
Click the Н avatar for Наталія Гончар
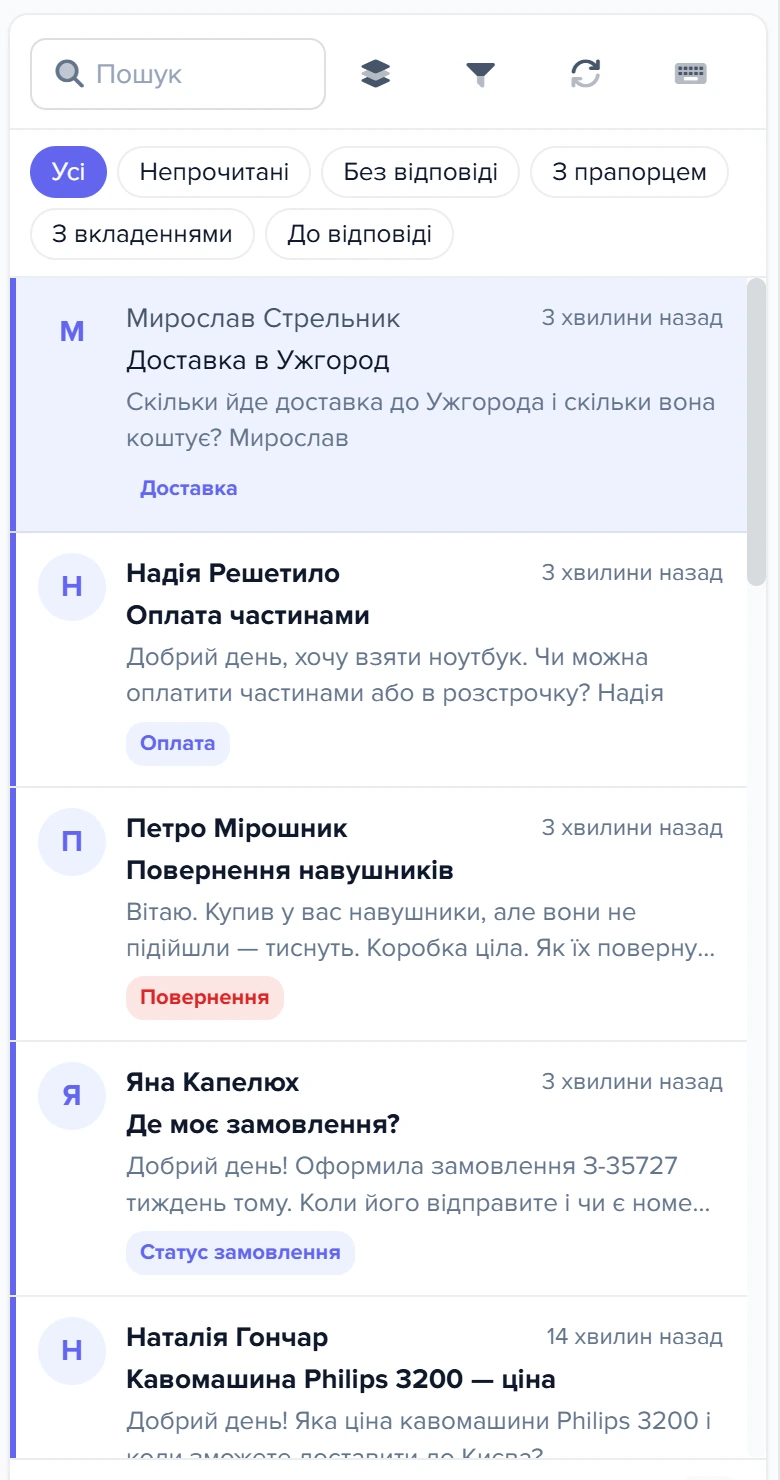point(72,1351)
